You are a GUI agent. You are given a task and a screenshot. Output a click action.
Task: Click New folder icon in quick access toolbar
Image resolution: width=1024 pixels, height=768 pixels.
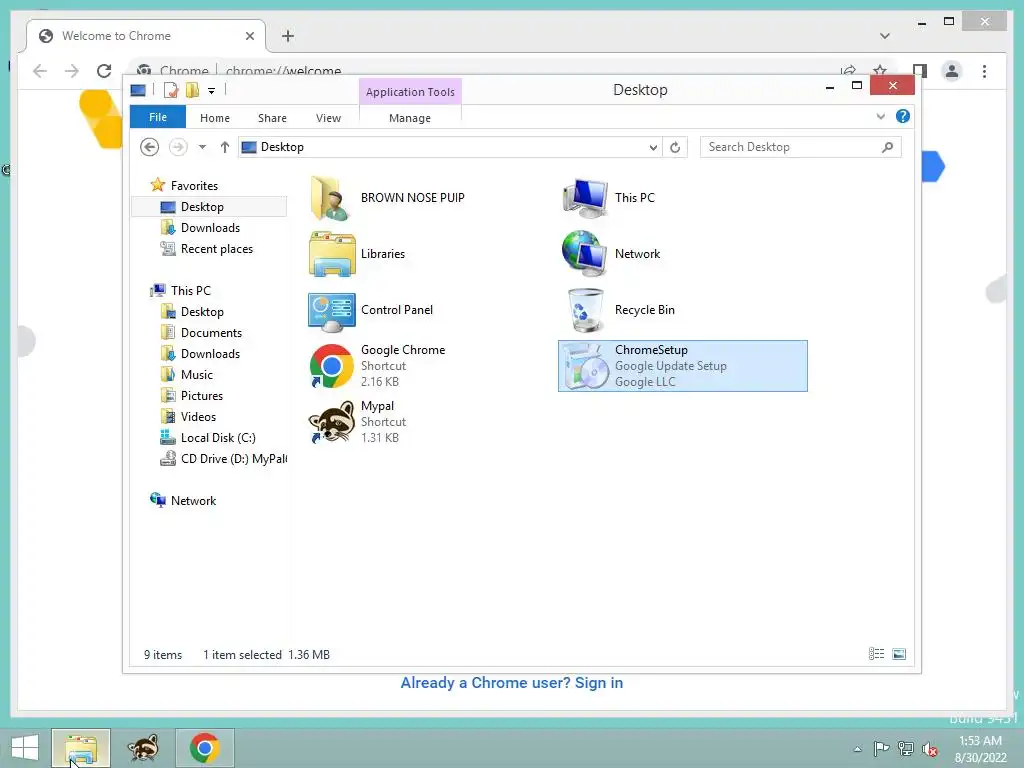point(192,90)
